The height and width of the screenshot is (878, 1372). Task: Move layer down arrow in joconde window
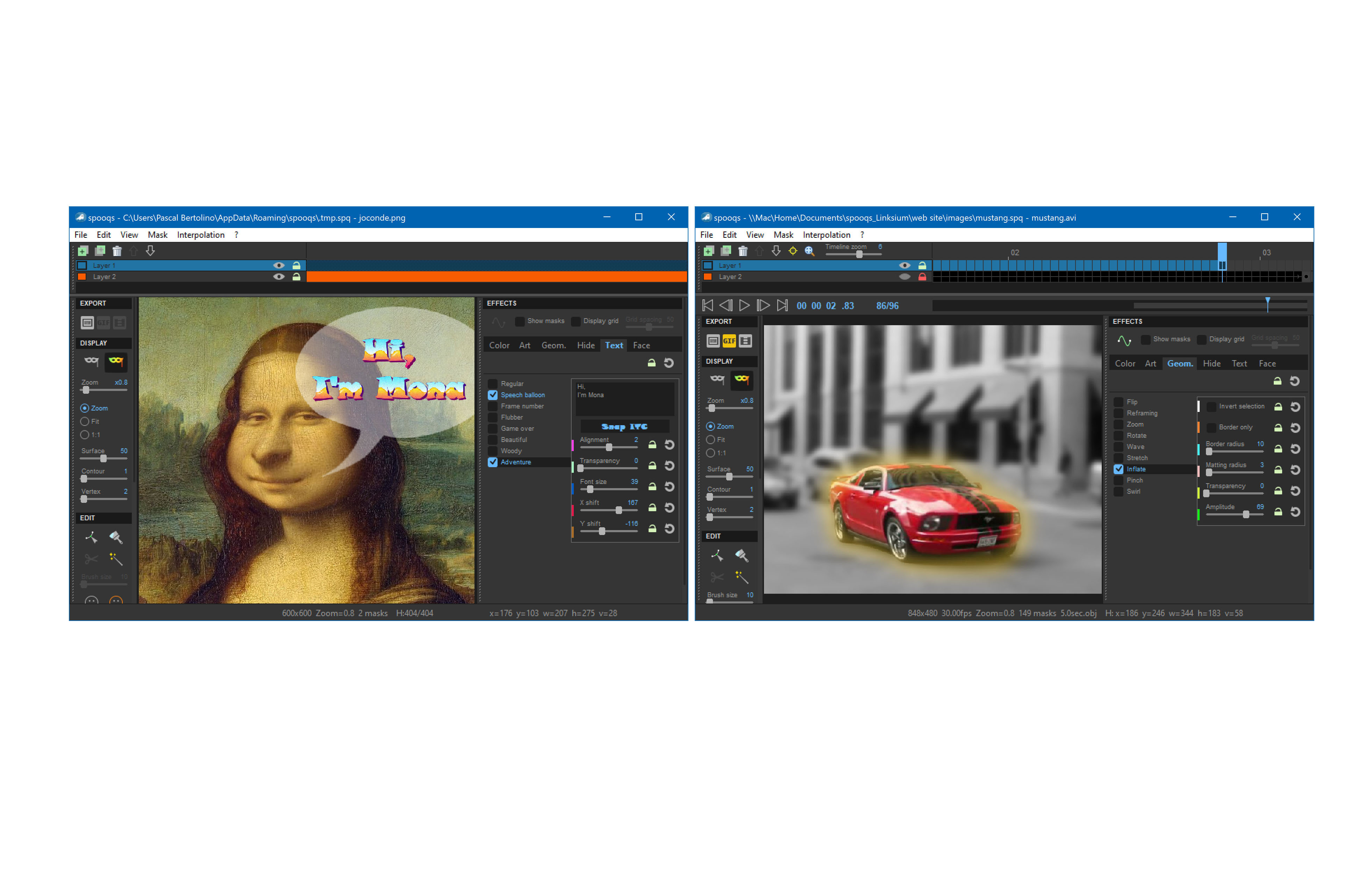pos(150,251)
